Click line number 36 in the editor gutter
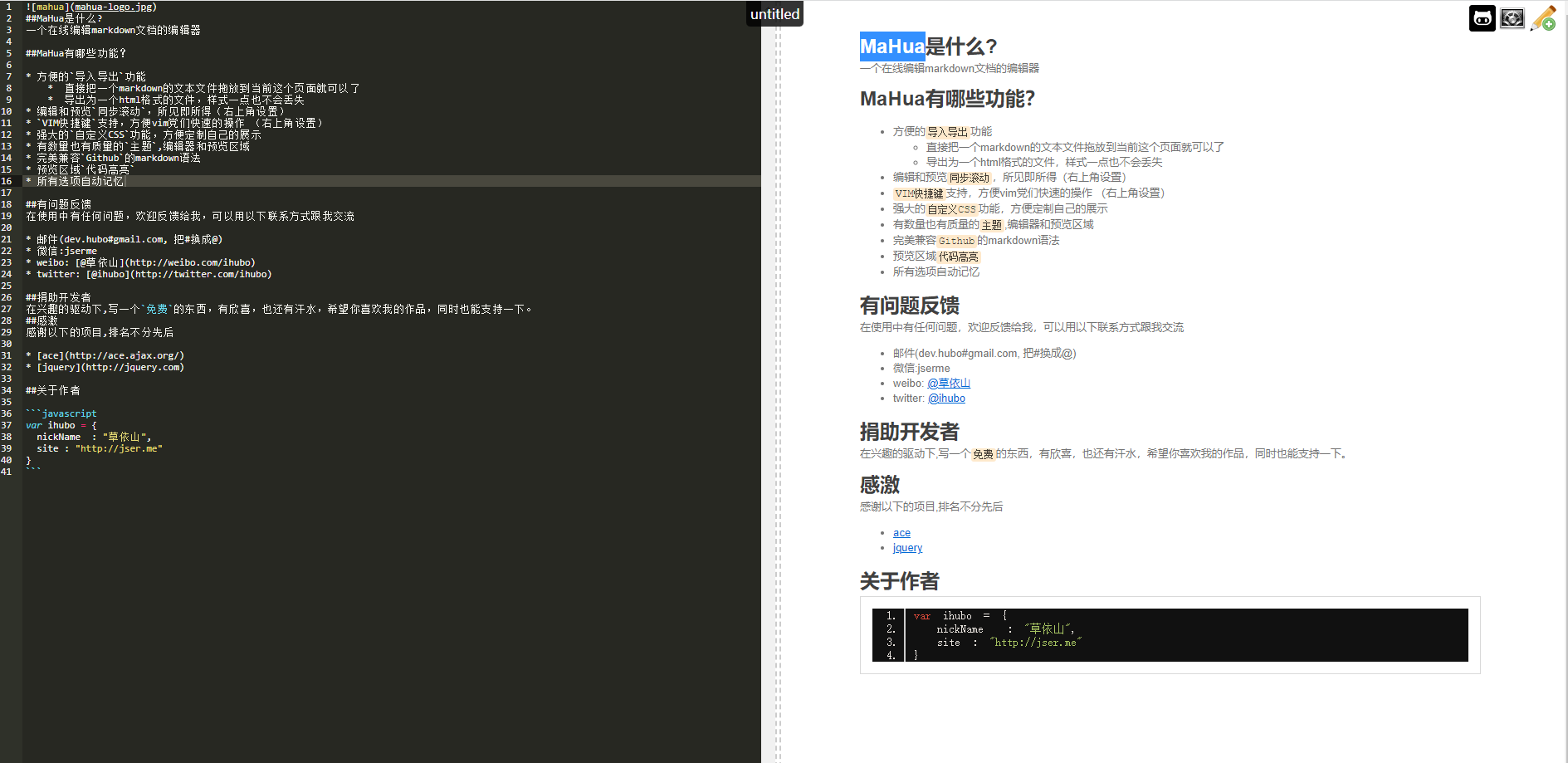This screenshot has height=763, width=1568. click(x=7, y=413)
